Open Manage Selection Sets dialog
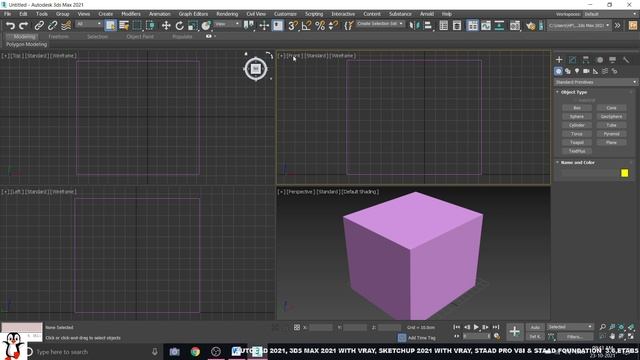This screenshot has height=360, width=640. pyautogui.click(x=348, y=25)
